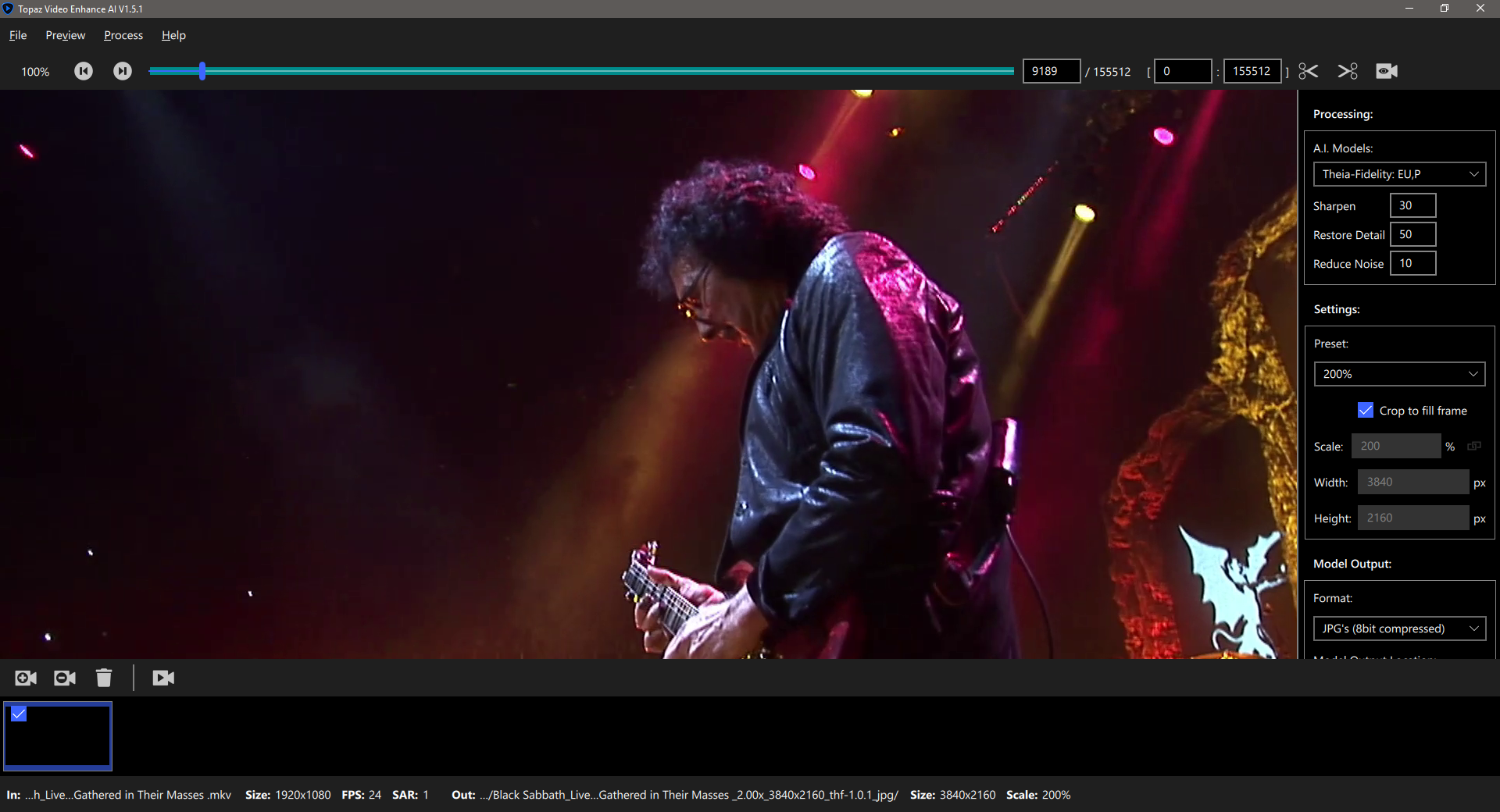The width and height of the screenshot is (1500, 812).
Task: Click the timeline slider handle
Action: [x=202, y=71]
